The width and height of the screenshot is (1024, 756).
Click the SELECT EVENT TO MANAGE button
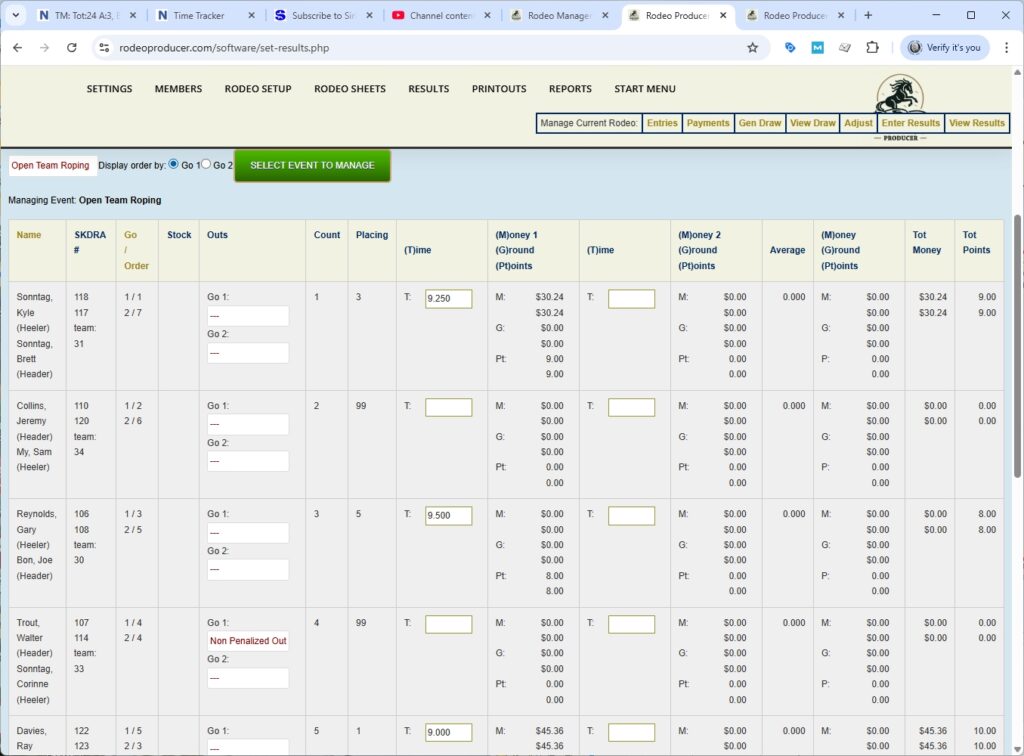pos(312,165)
